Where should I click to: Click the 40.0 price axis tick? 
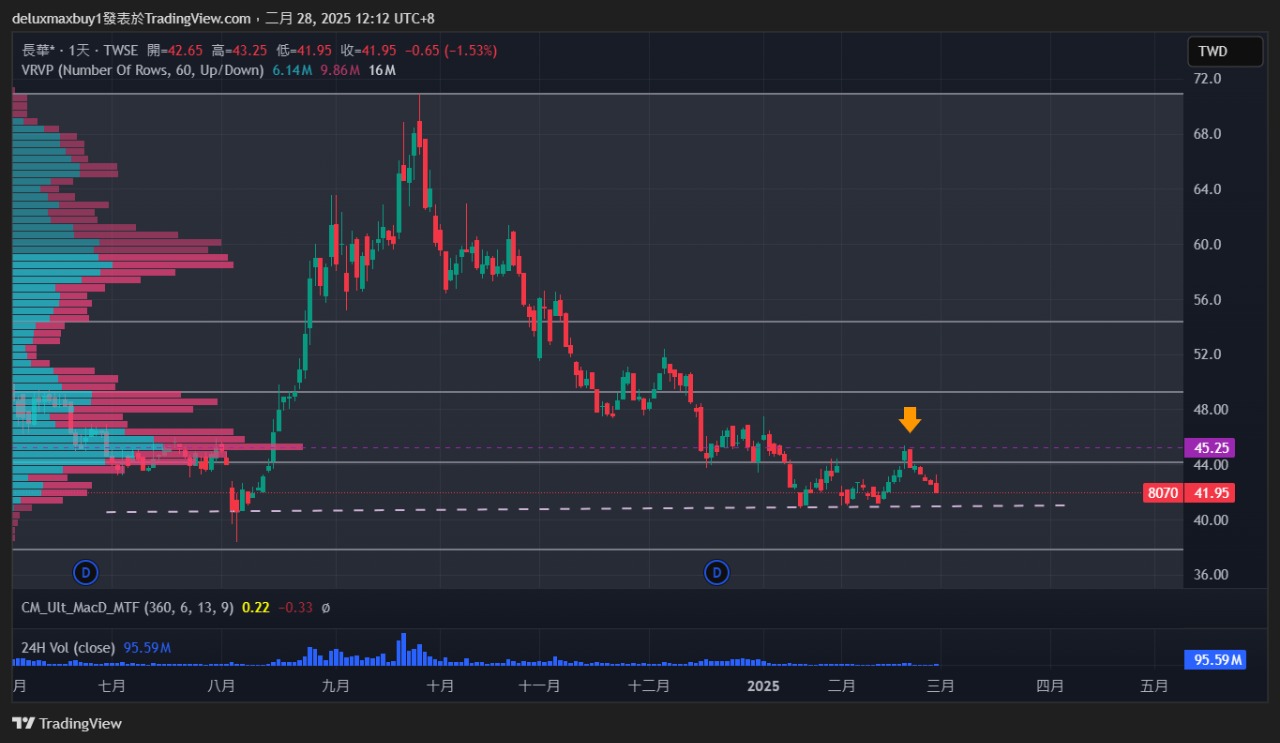(1208, 520)
